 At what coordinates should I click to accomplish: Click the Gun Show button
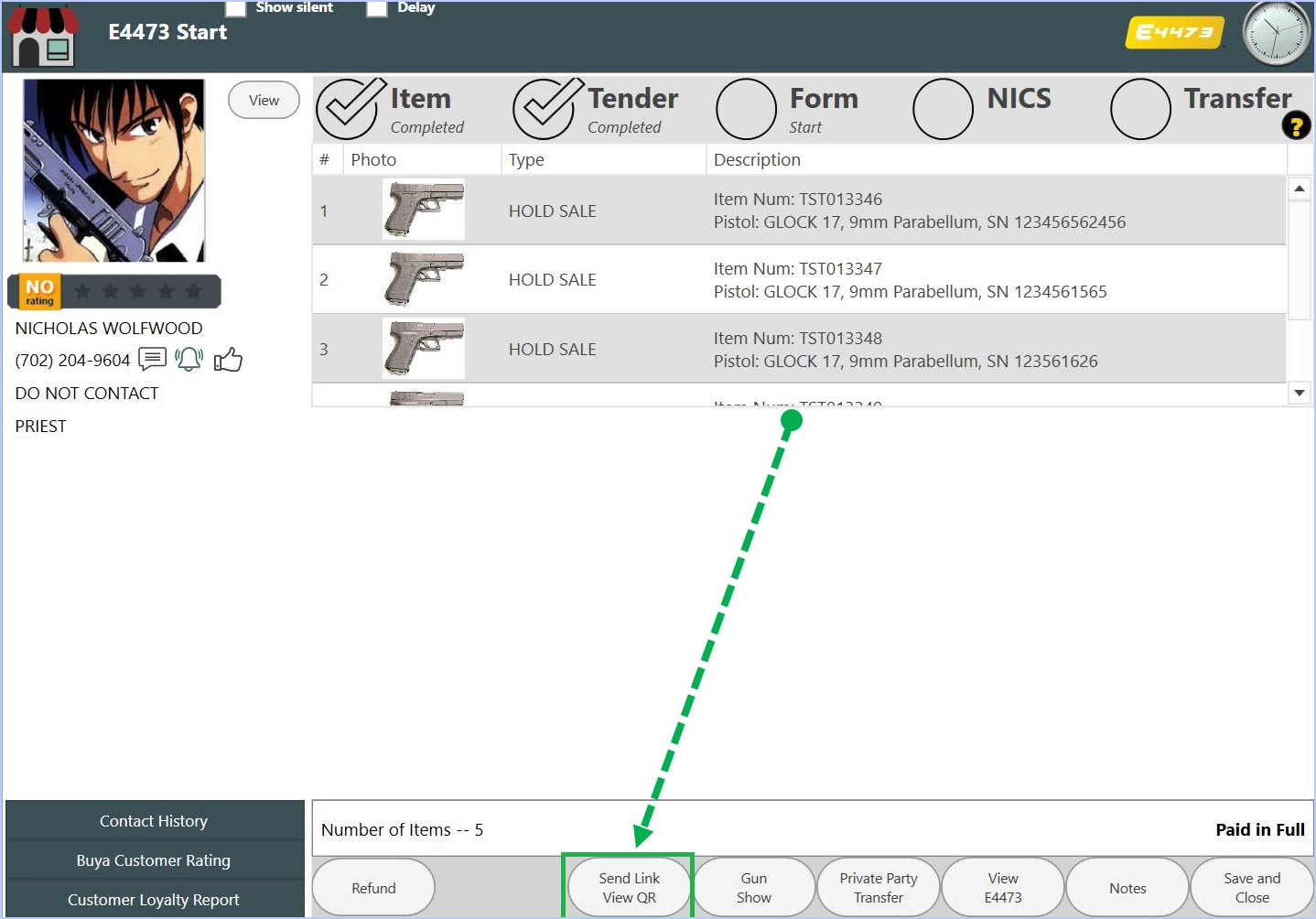[x=754, y=888]
